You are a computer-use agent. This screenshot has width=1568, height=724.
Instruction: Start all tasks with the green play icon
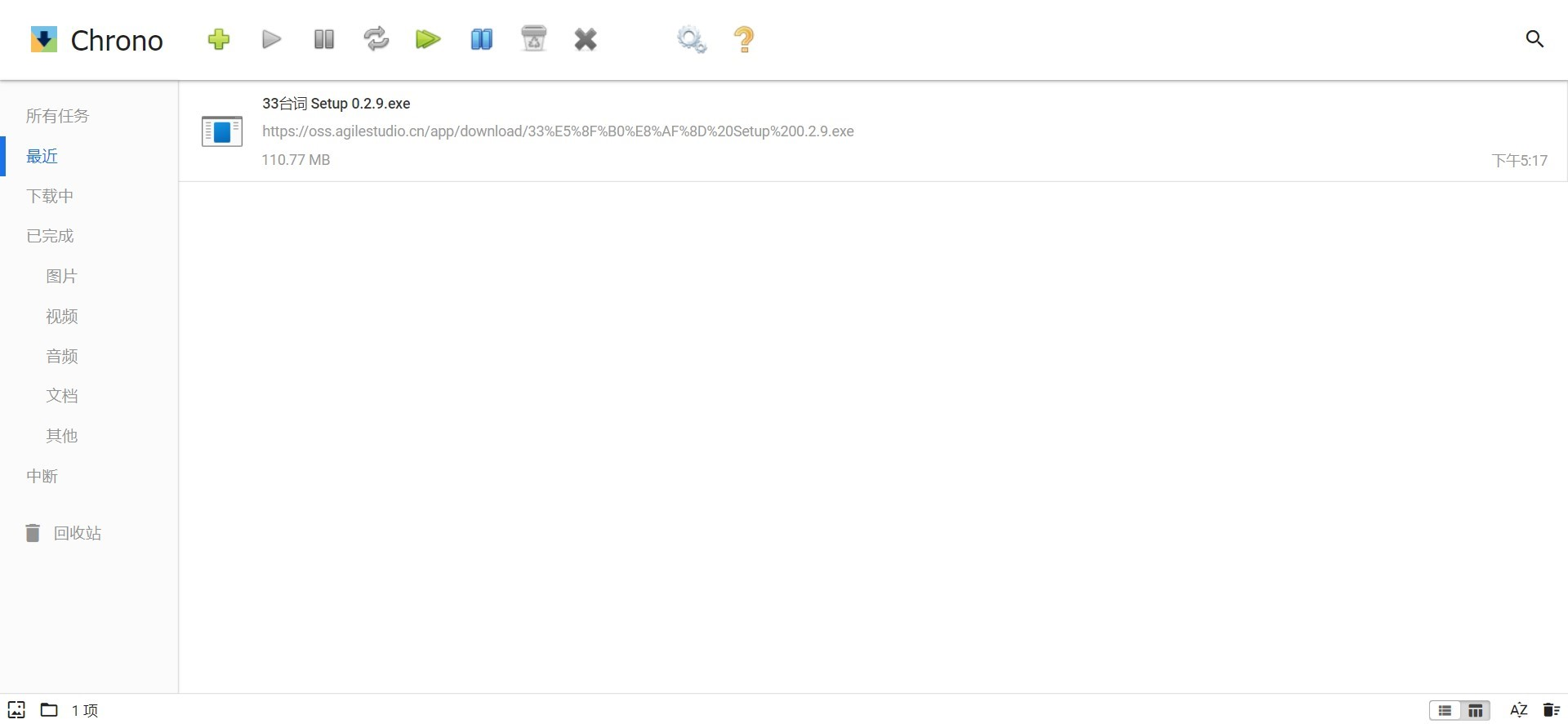pyautogui.click(x=428, y=39)
